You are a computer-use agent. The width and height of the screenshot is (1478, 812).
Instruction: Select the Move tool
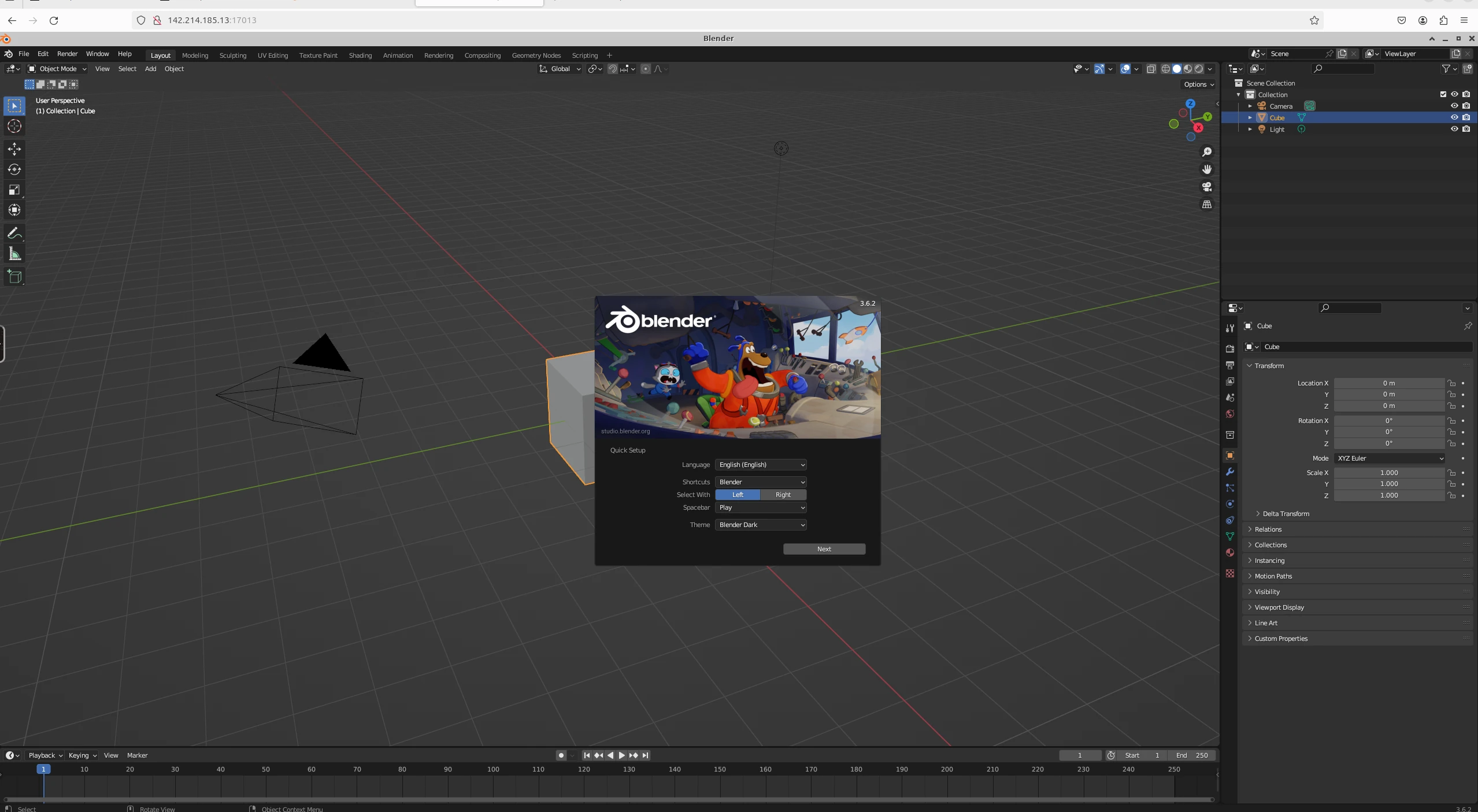[14, 149]
